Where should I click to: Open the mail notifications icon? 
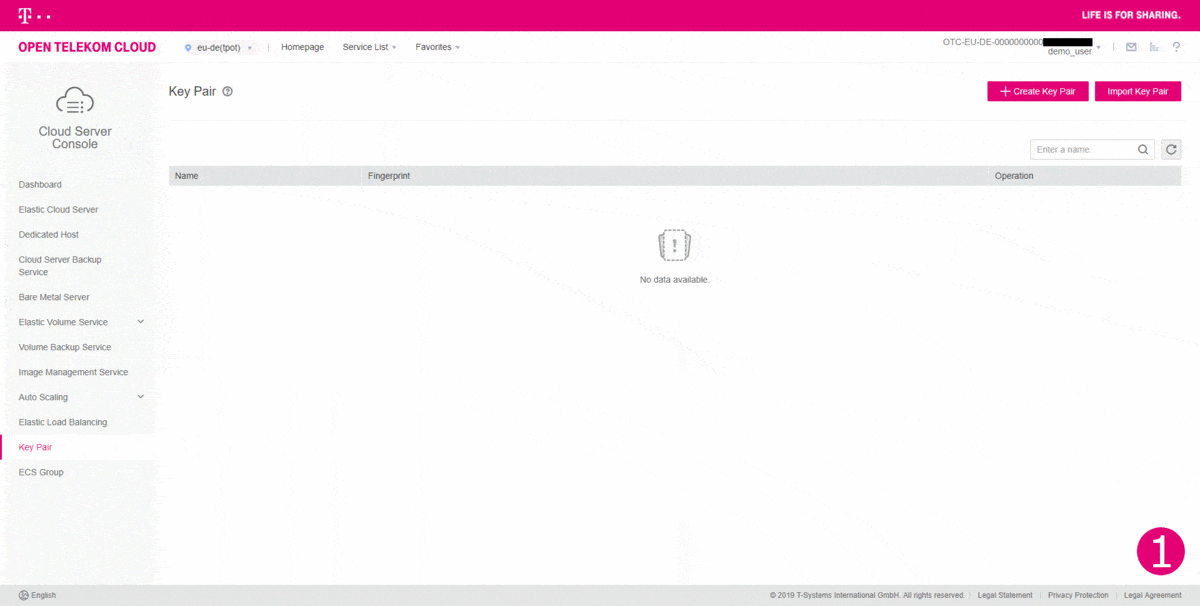pos(1131,46)
